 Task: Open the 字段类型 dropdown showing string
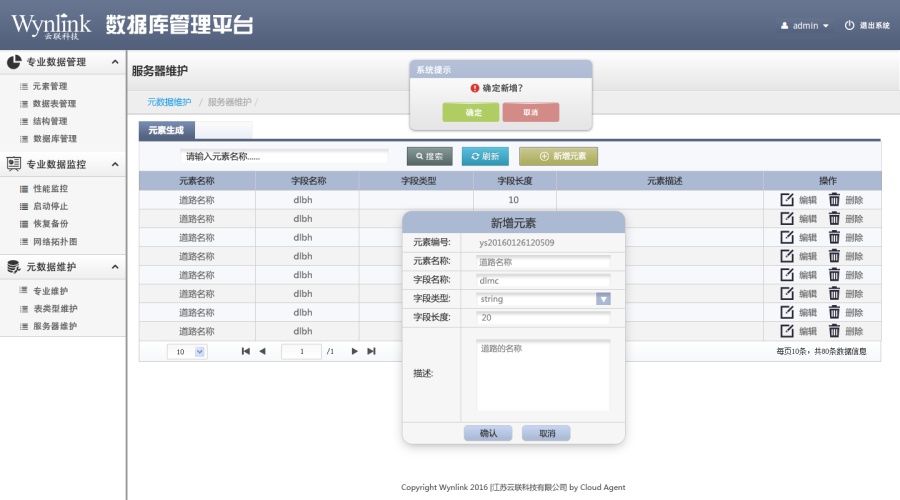(543, 299)
